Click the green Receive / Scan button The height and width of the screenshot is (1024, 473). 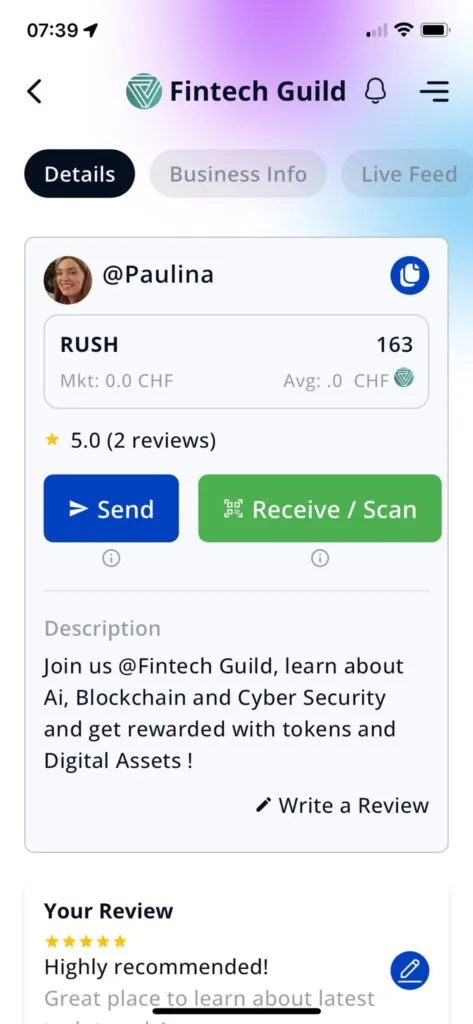(x=320, y=508)
